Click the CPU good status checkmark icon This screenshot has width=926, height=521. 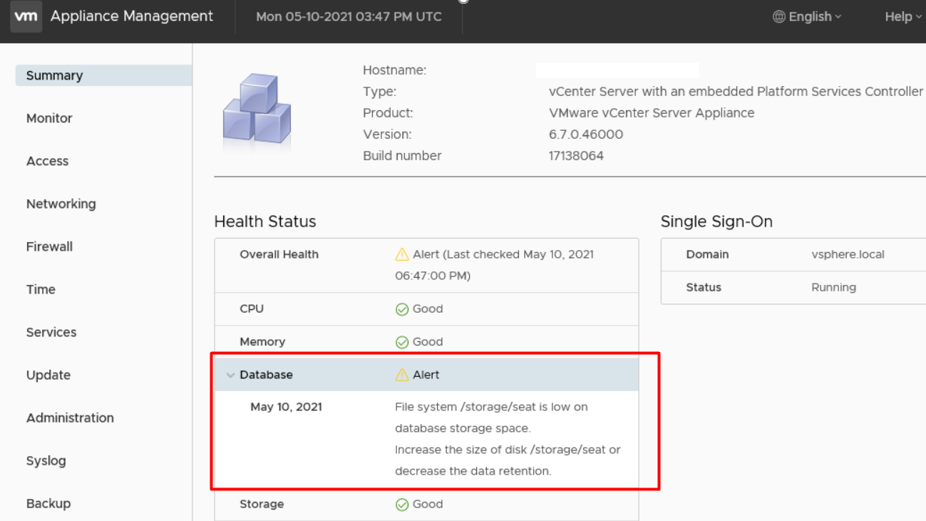point(402,309)
